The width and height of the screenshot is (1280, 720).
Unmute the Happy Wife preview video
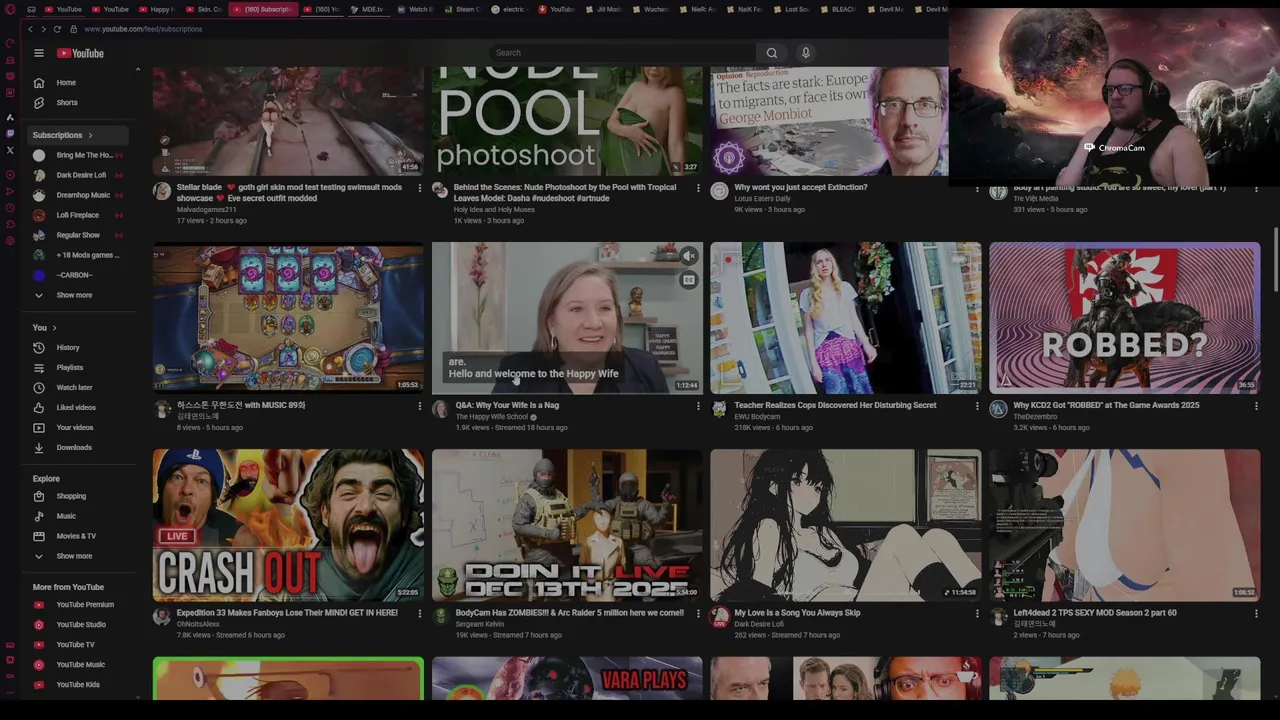pyautogui.click(x=688, y=257)
